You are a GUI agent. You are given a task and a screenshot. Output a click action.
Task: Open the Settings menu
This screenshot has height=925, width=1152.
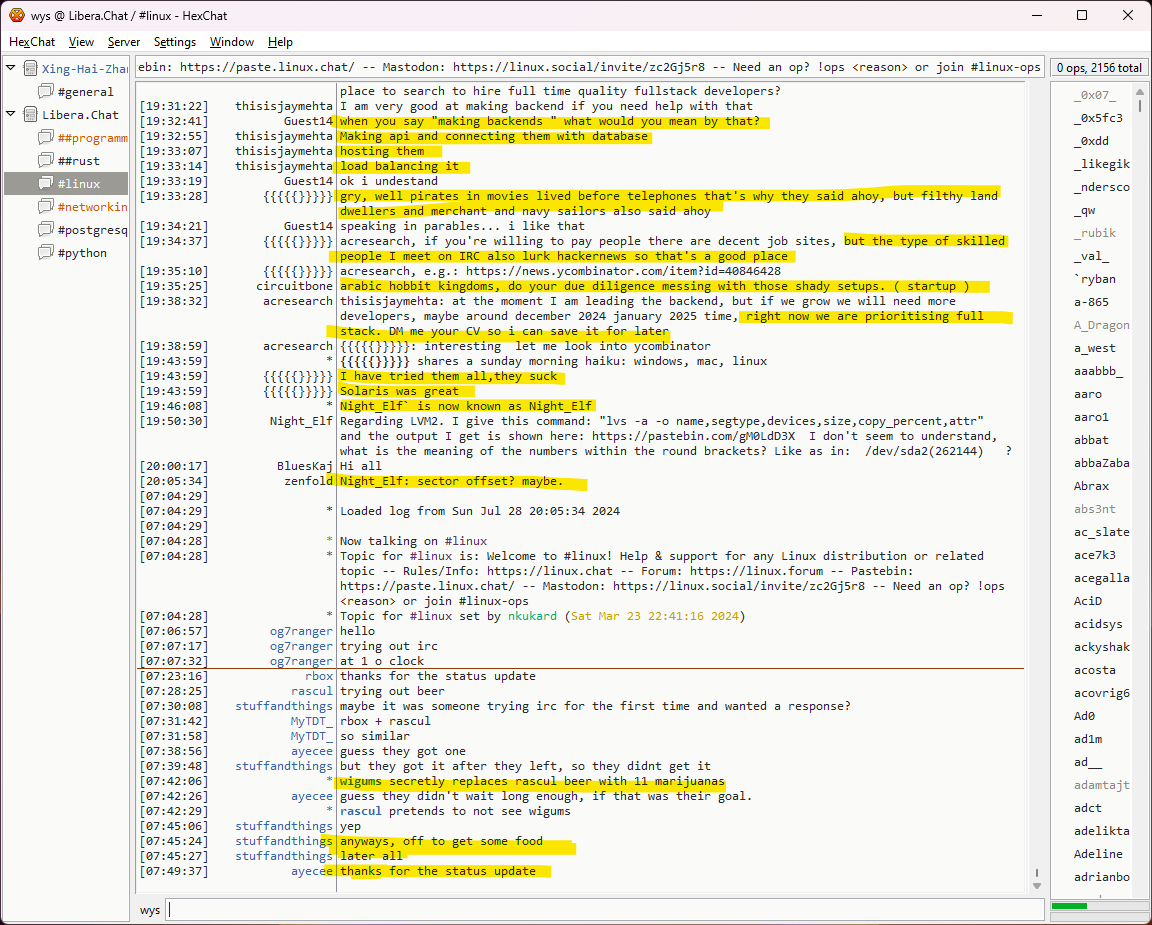pyautogui.click(x=175, y=42)
